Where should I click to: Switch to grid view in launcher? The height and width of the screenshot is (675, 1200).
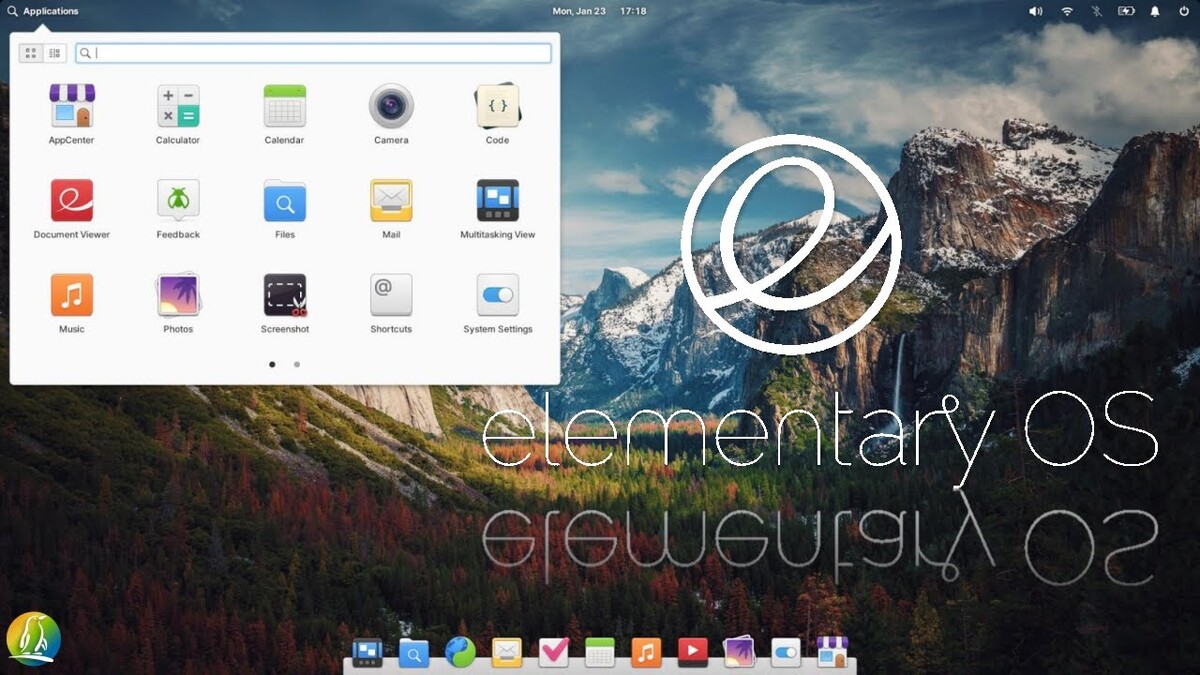pyautogui.click(x=31, y=53)
